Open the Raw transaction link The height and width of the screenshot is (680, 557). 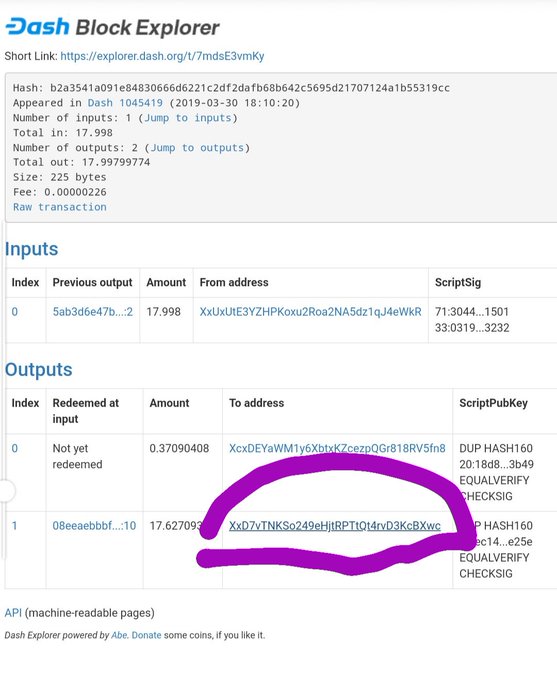point(60,207)
